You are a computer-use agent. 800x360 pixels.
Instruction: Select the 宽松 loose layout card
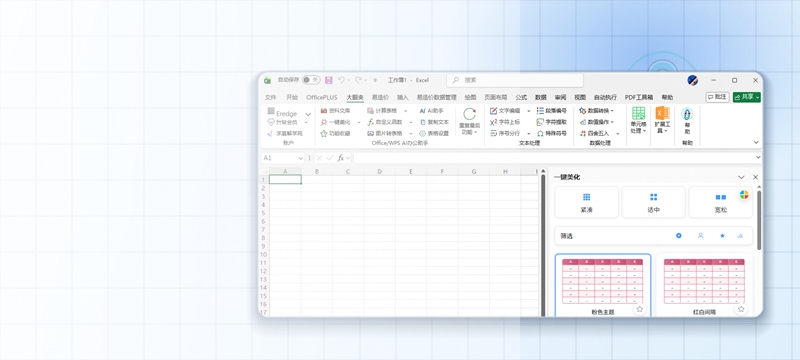[720, 202]
